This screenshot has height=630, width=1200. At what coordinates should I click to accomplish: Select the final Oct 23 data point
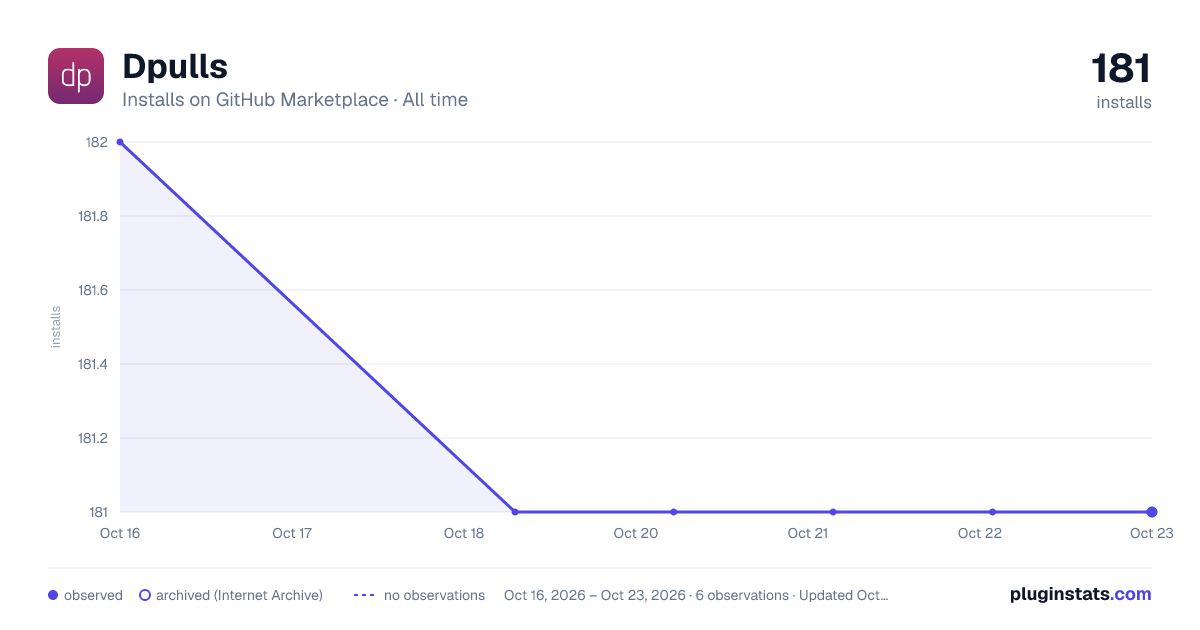(1152, 512)
